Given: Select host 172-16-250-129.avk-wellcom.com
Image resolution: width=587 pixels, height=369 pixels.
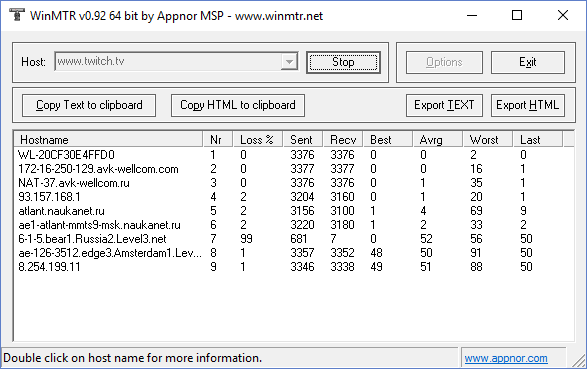Looking at the screenshot, I should pos(98,169).
